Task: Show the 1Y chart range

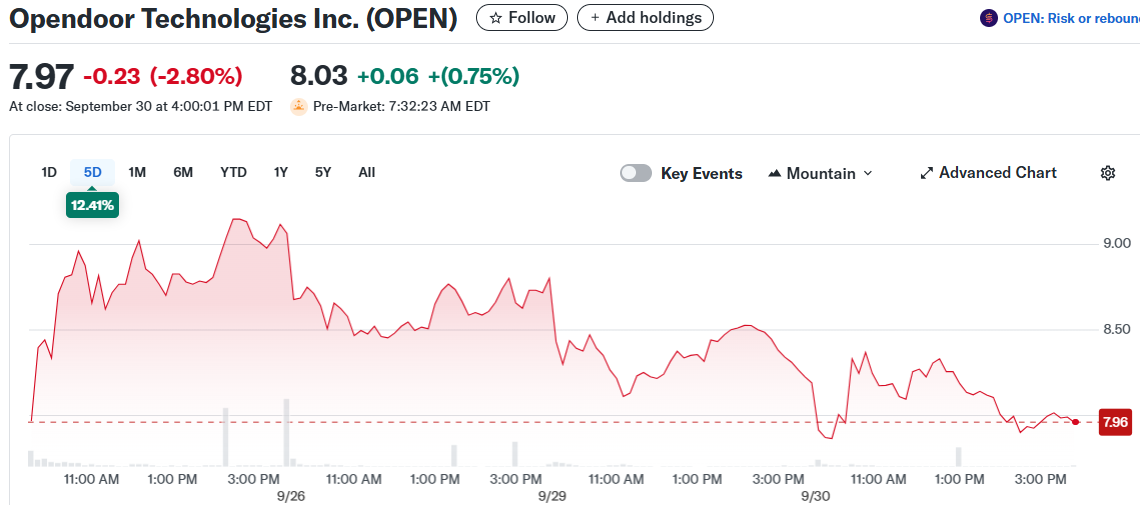Action: (x=281, y=172)
